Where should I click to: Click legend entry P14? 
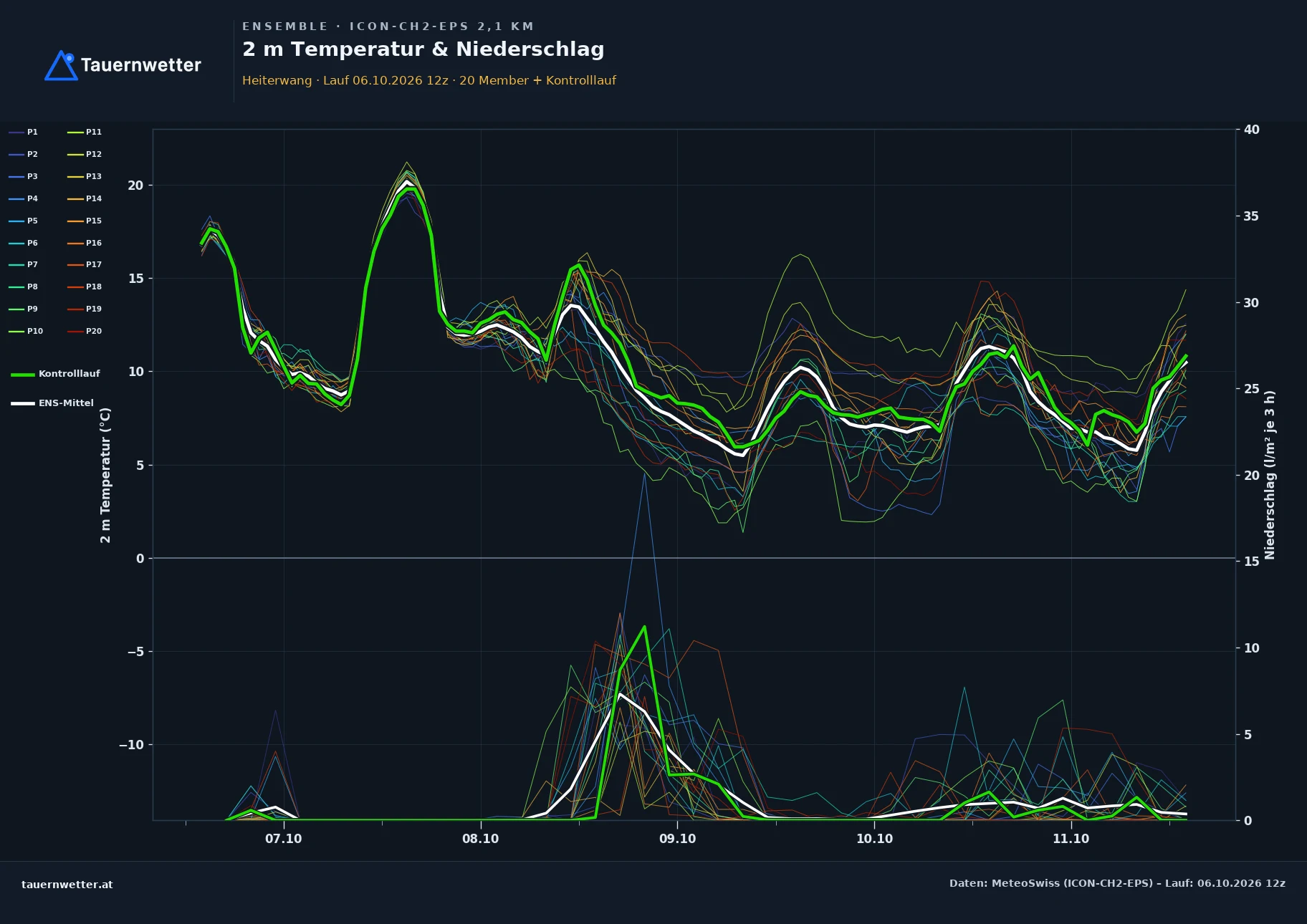[x=85, y=198]
